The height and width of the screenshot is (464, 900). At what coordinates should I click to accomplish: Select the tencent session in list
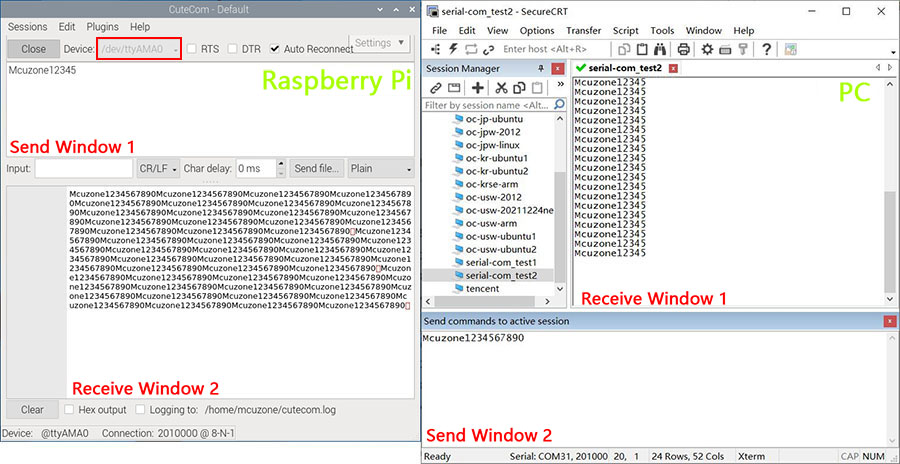tap(482, 288)
